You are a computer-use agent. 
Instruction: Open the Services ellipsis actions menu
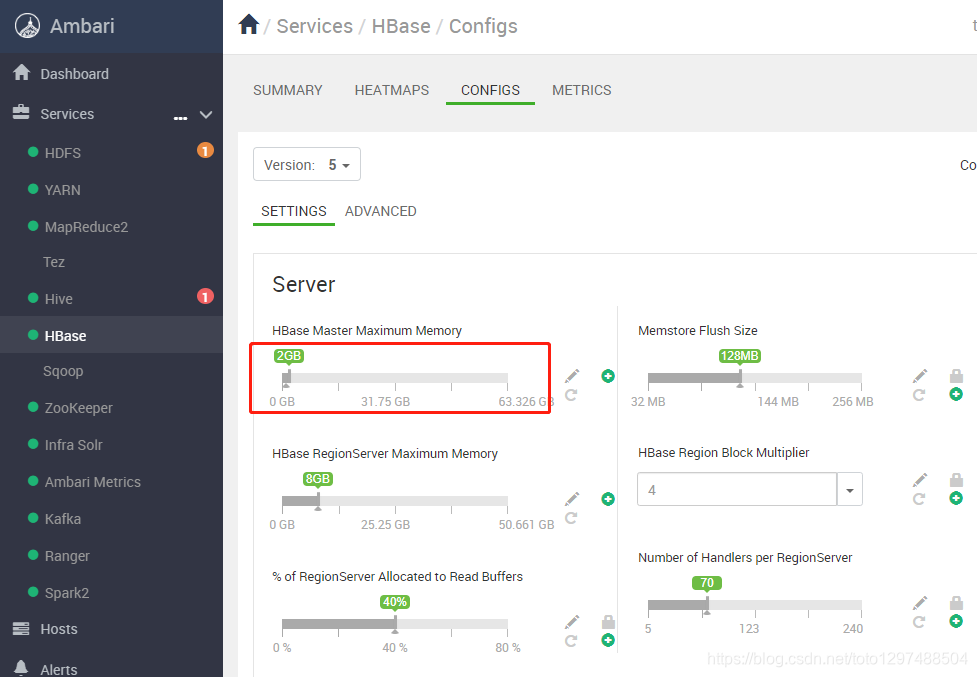pos(181,118)
